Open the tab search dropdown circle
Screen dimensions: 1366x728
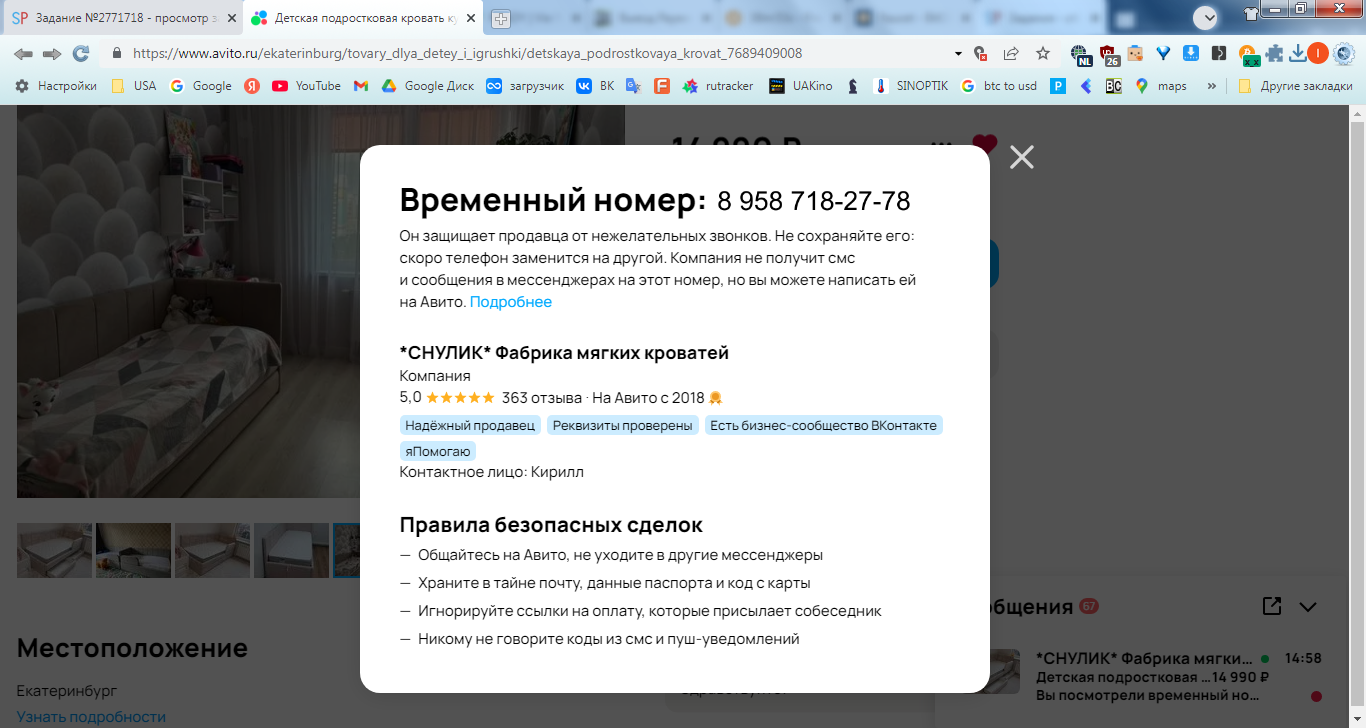pos(1206,17)
